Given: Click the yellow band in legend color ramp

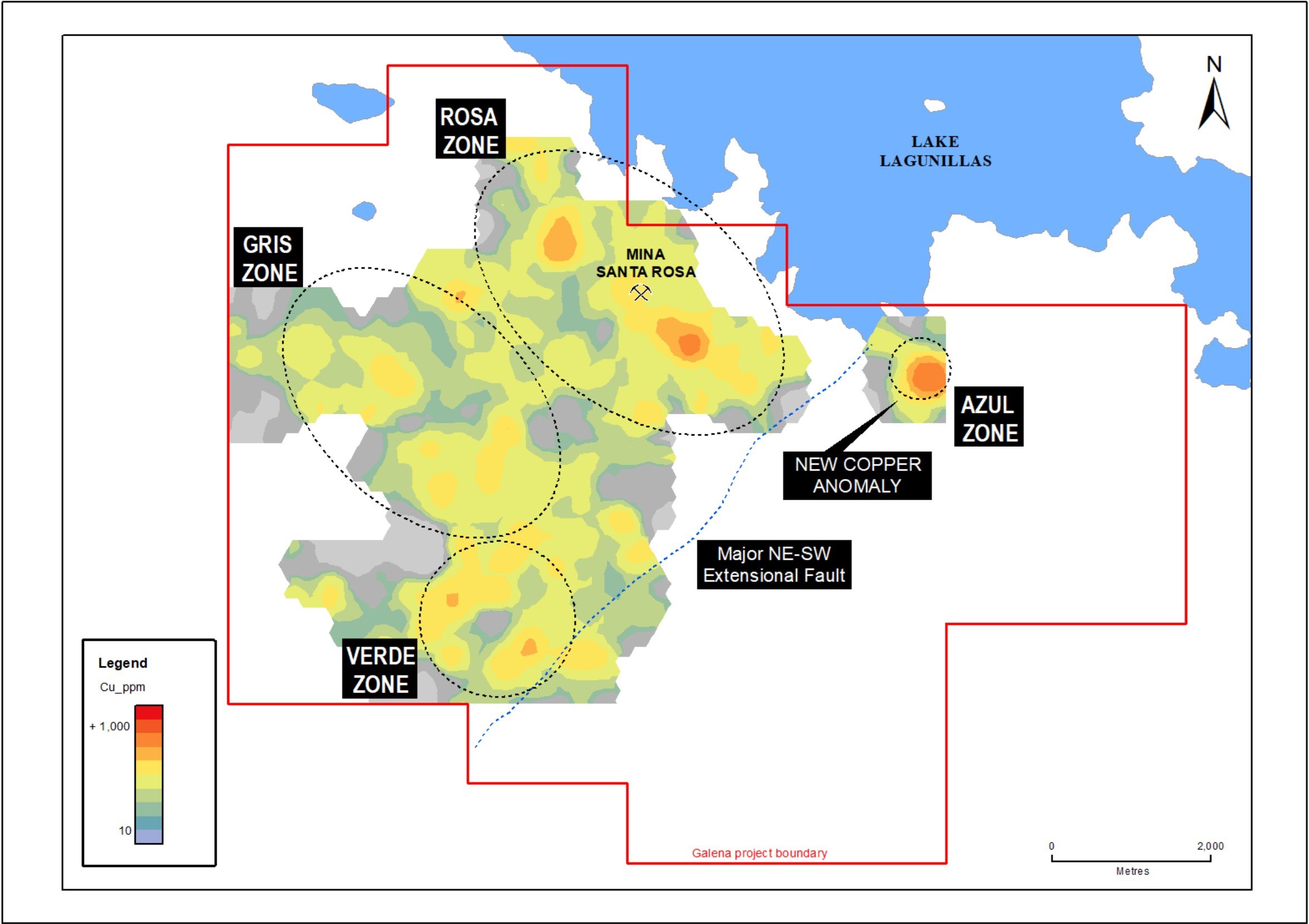Looking at the screenshot, I should (149, 768).
